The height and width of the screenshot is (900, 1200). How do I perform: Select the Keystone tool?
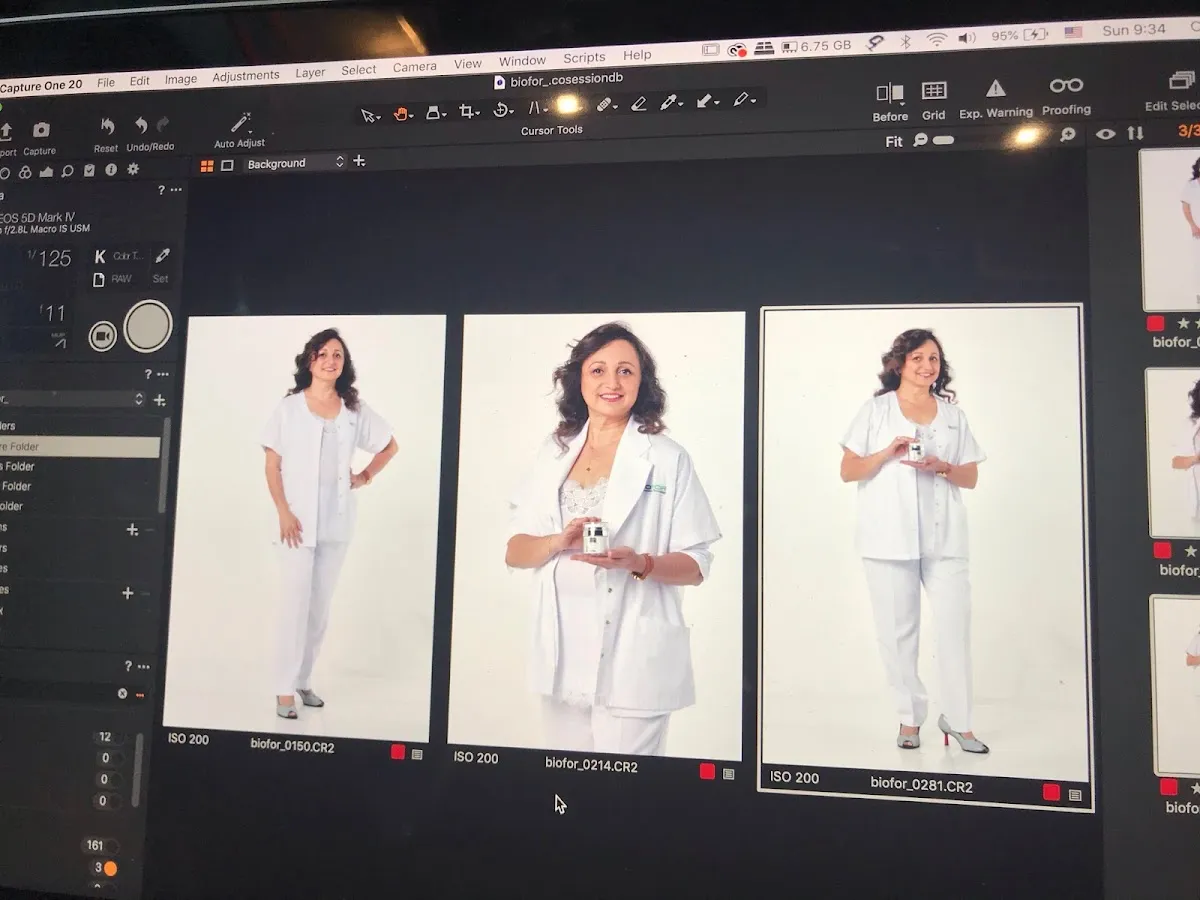click(x=536, y=108)
